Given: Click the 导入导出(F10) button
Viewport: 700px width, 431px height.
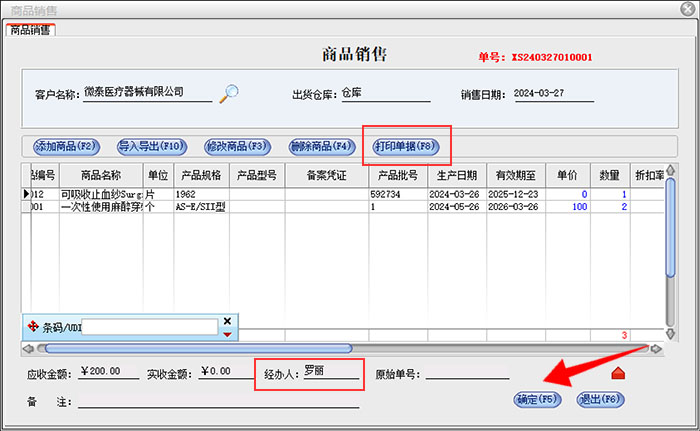Looking at the screenshot, I should click(x=153, y=146).
